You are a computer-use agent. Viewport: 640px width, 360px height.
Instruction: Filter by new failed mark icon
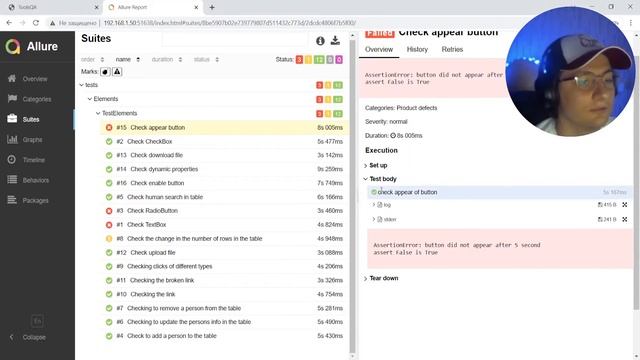pyautogui.click(x=117, y=72)
